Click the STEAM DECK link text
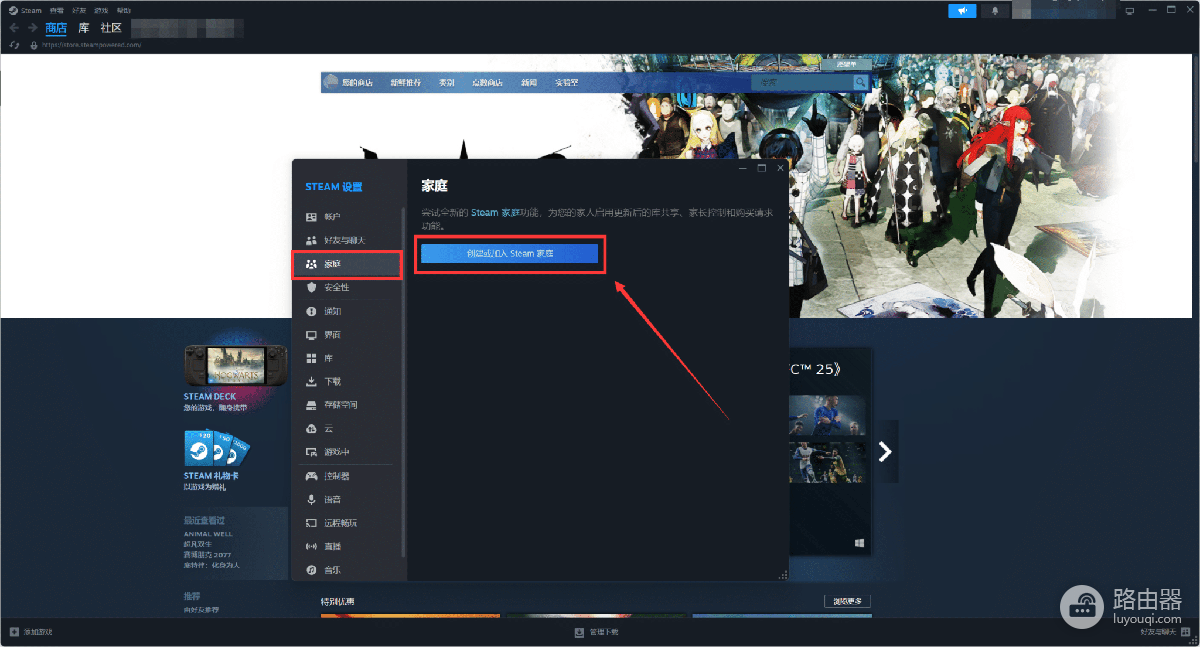Viewport: 1200px width, 647px height. 210,397
